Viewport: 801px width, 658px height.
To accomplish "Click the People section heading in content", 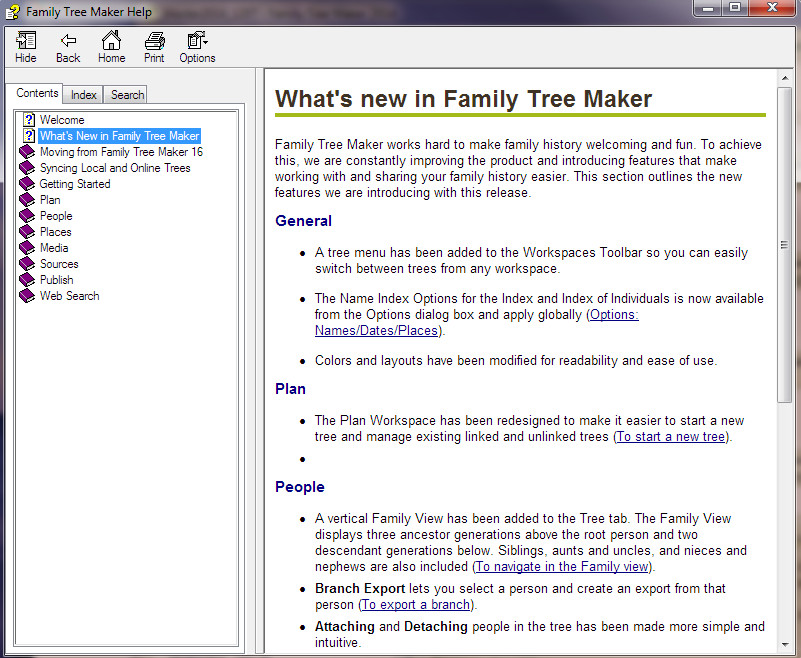I will 300,487.
